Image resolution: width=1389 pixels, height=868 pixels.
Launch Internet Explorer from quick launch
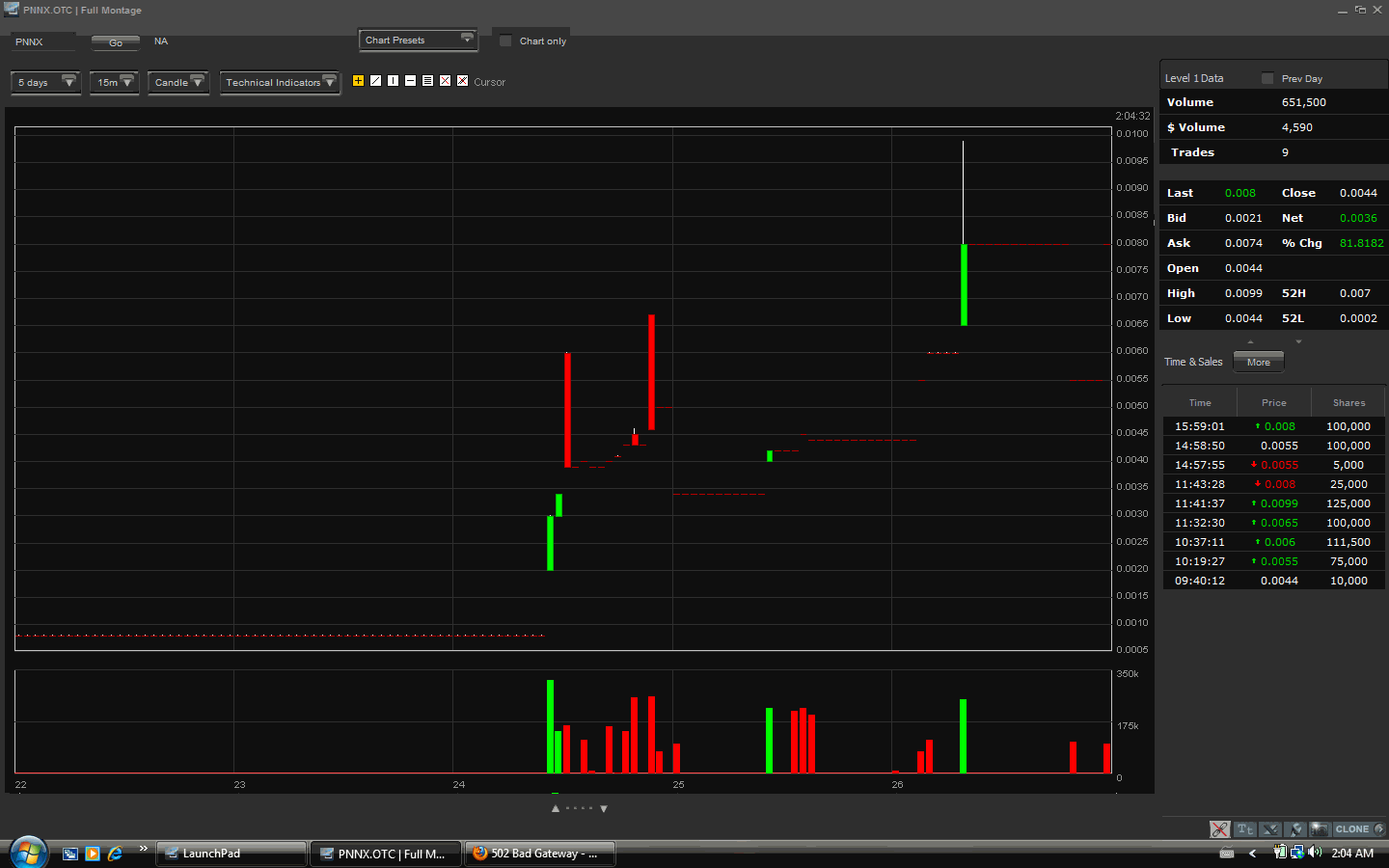coord(115,854)
